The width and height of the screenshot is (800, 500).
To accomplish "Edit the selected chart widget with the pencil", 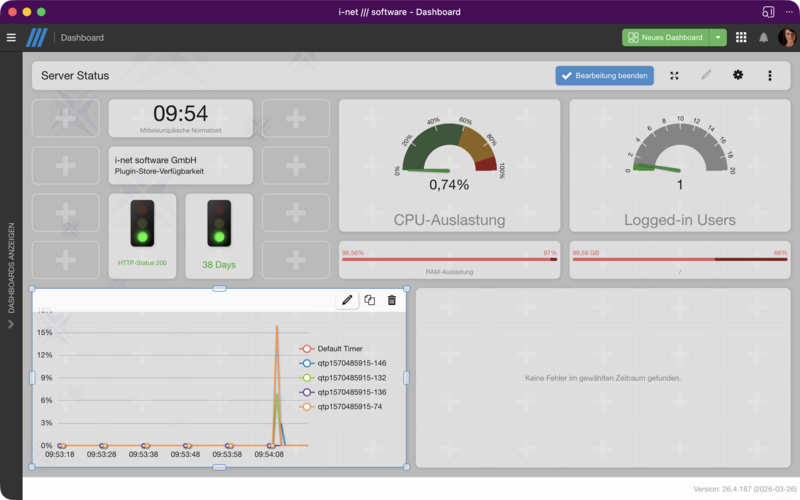I will click(x=347, y=300).
